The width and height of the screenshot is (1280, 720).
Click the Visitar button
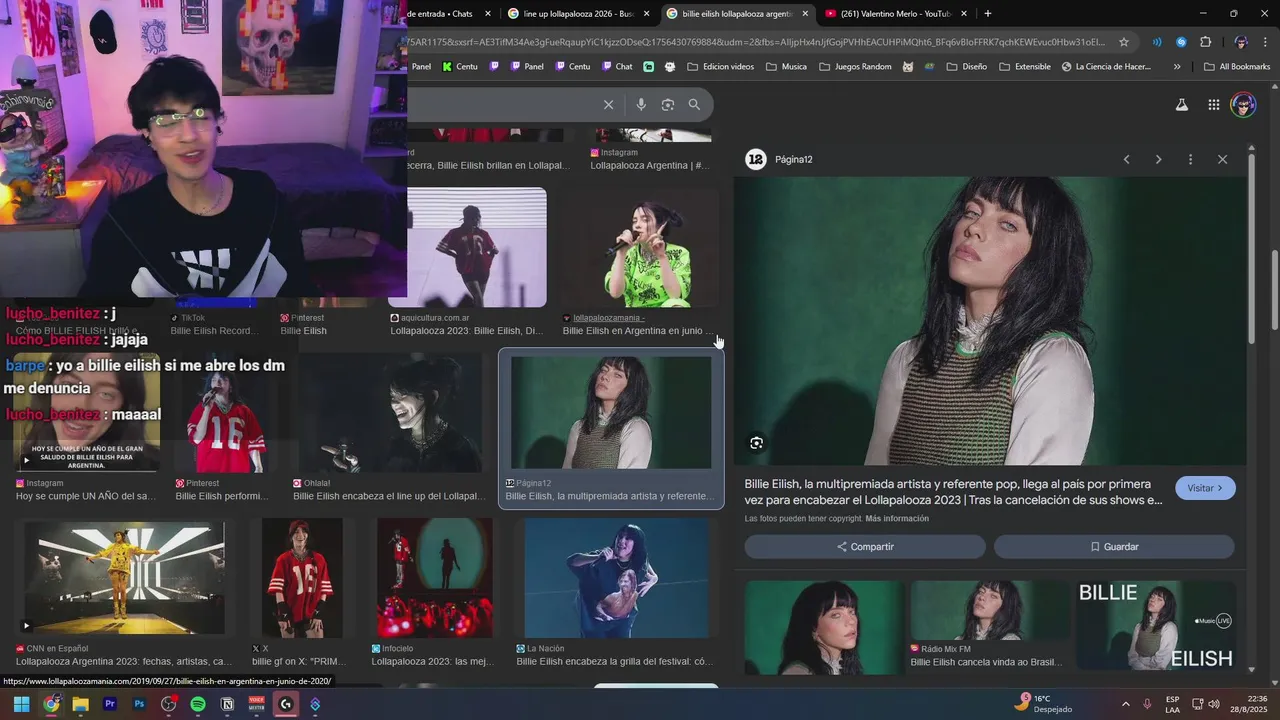[x=1205, y=488]
